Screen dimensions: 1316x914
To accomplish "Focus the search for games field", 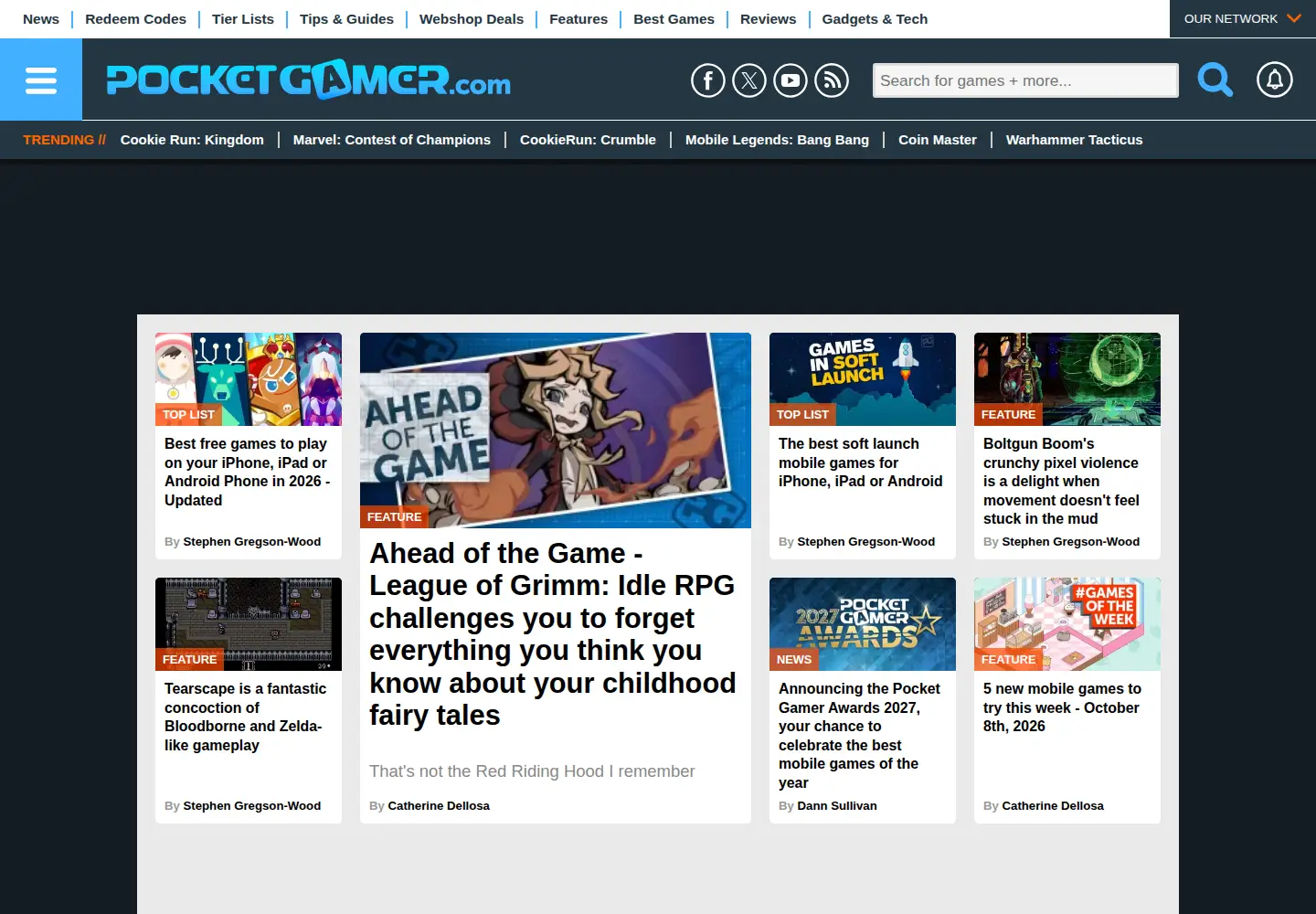I will (x=1025, y=80).
